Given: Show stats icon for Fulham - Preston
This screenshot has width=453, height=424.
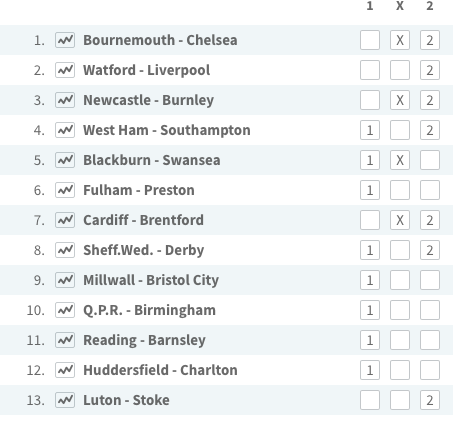Looking at the screenshot, I should point(65,190).
